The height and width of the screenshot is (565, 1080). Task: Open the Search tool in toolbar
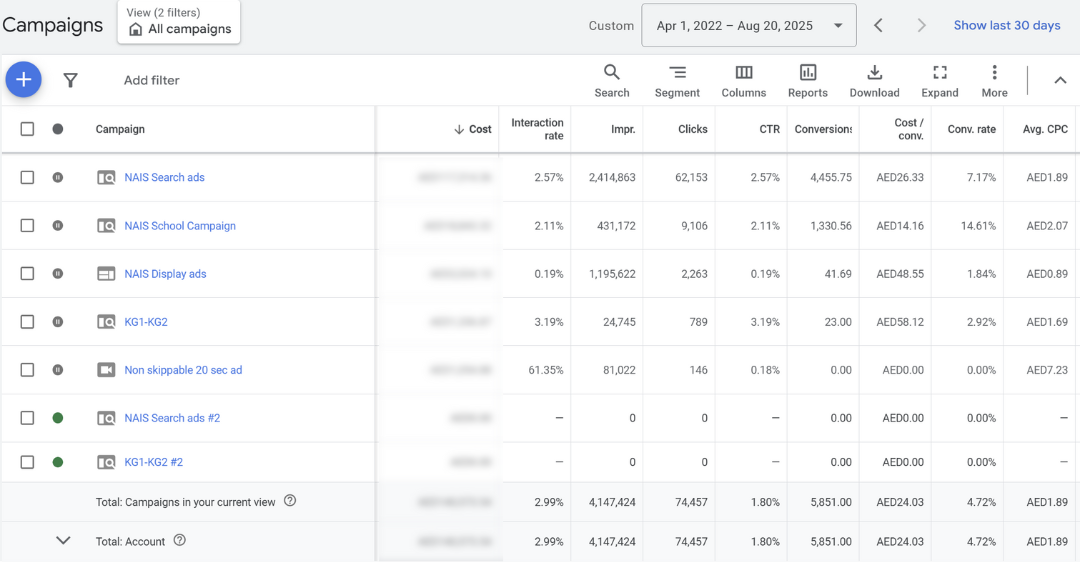tap(612, 80)
